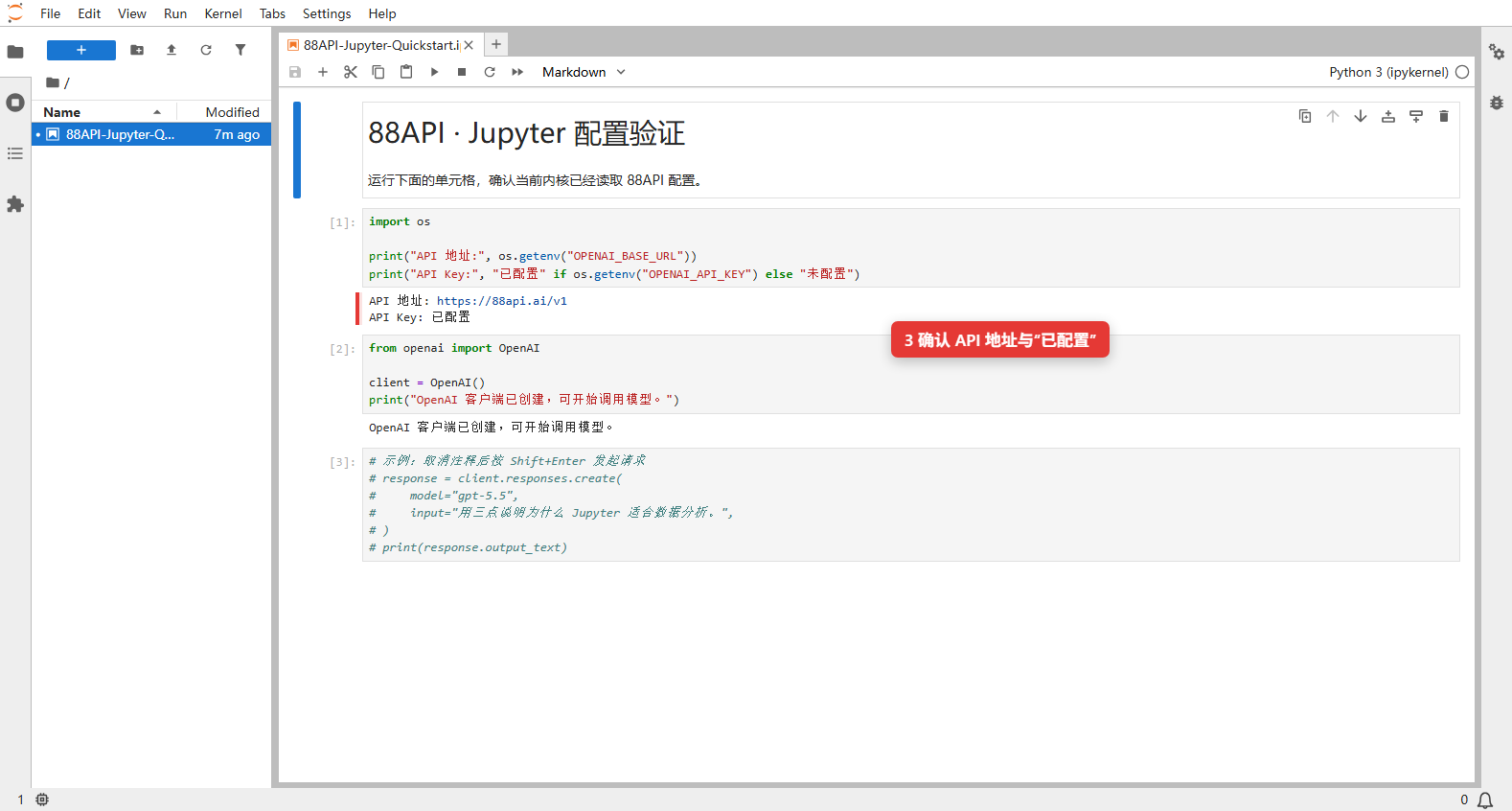1512x811 pixels.
Task: Click into code cell 3 with commented example
Action: pyautogui.click(x=910, y=504)
